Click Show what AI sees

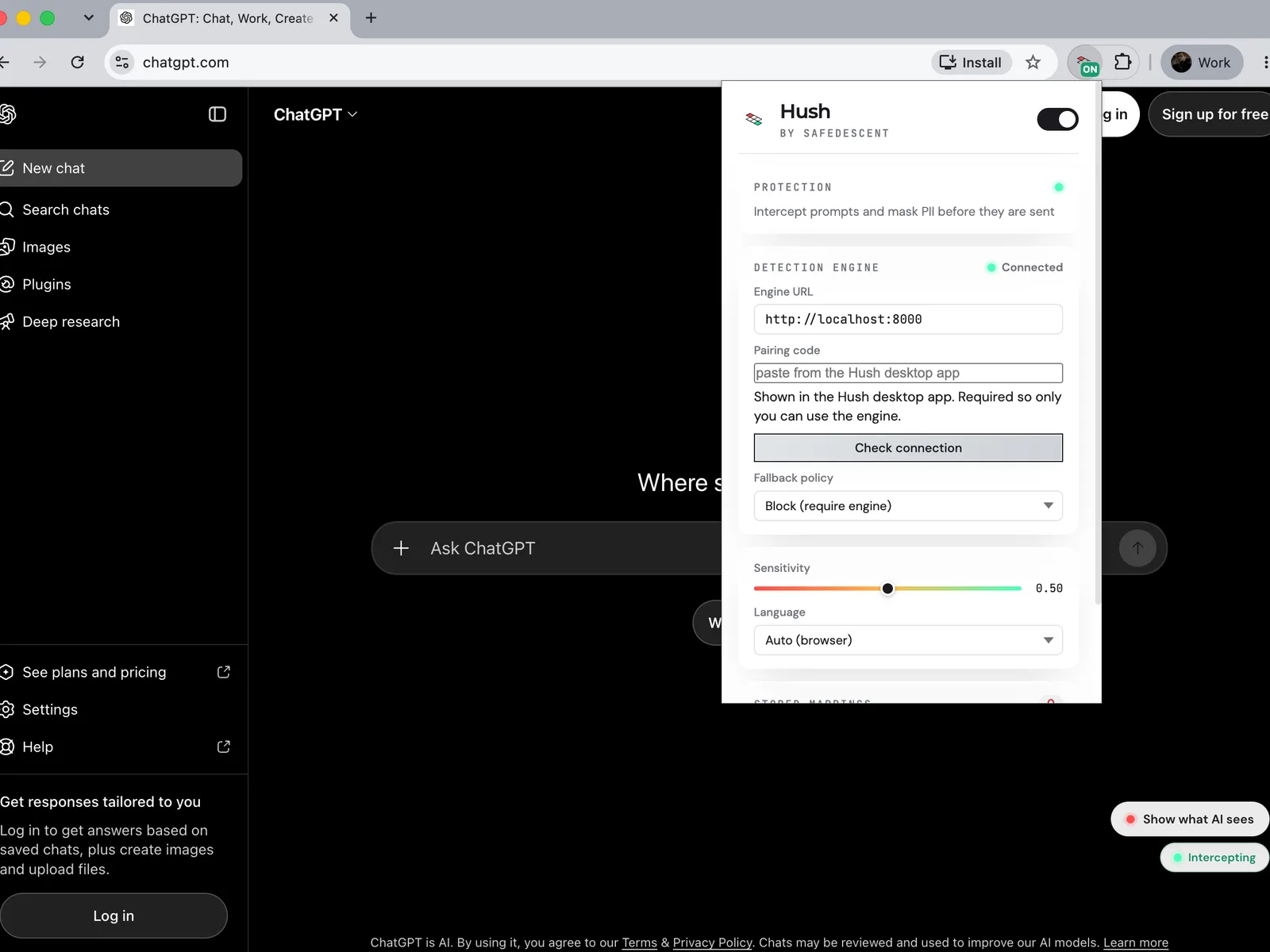[x=1190, y=820]
